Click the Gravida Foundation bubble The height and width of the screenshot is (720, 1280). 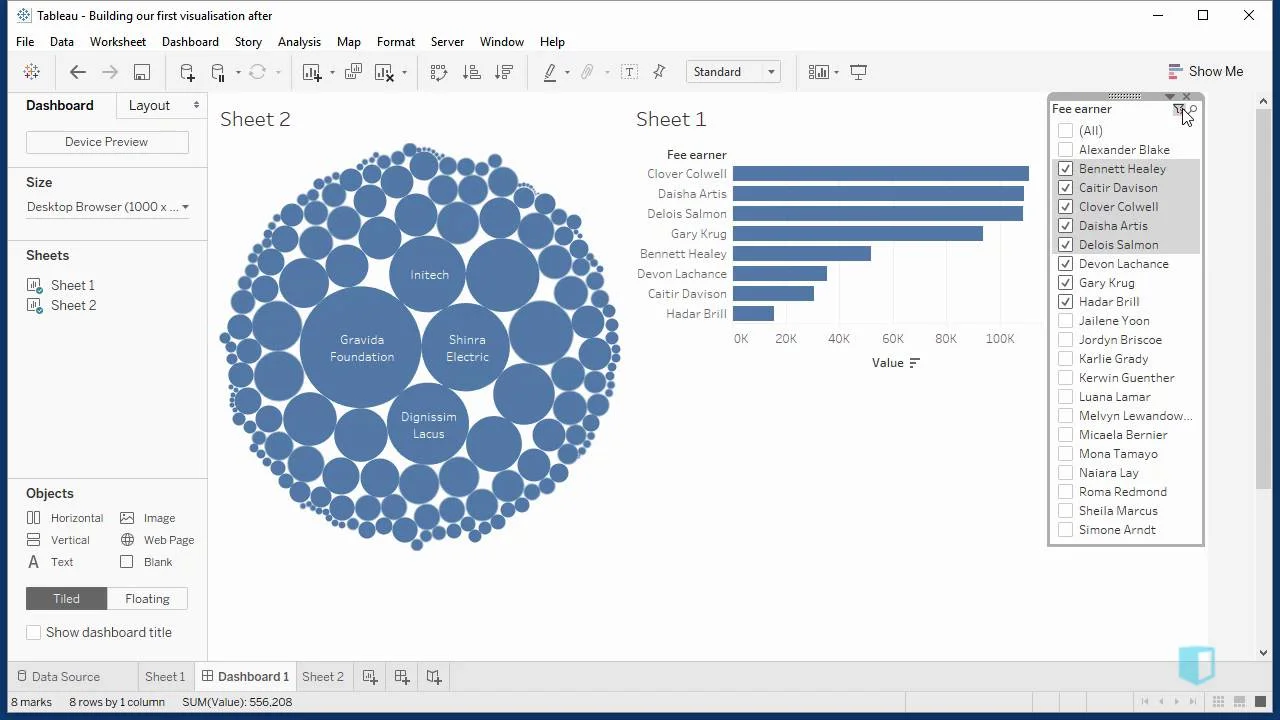click(x=361, y=348)
